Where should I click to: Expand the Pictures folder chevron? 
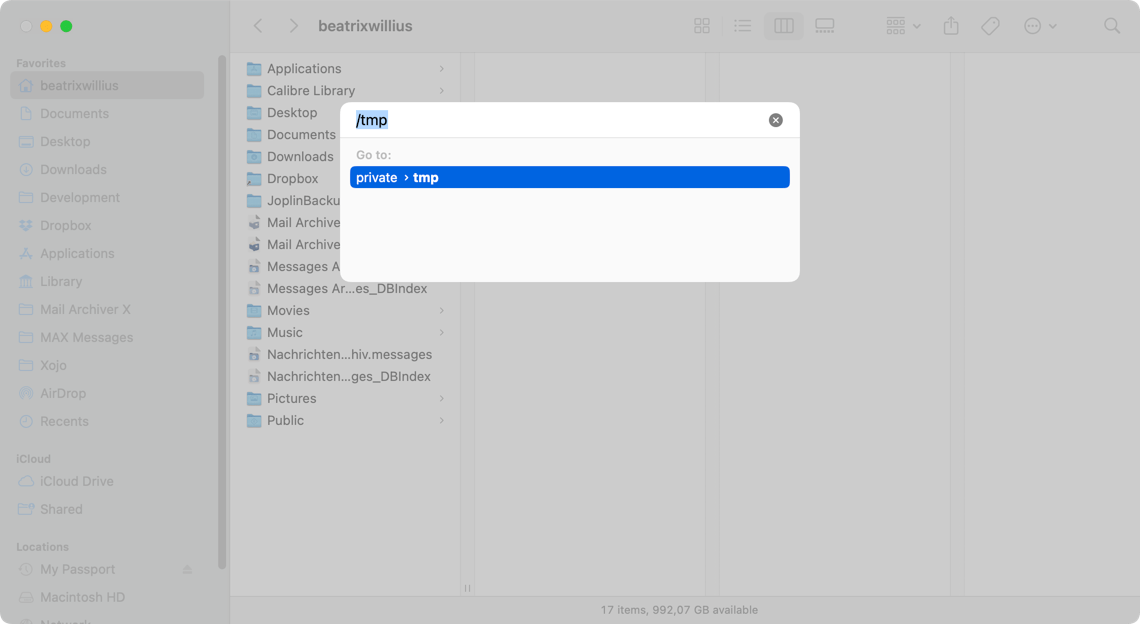point(442,398)
